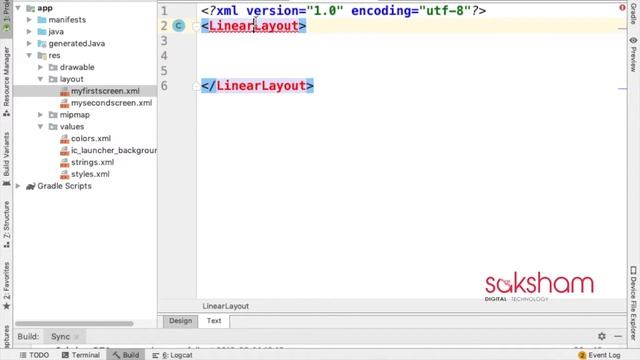Collapse the res folder

29,55
